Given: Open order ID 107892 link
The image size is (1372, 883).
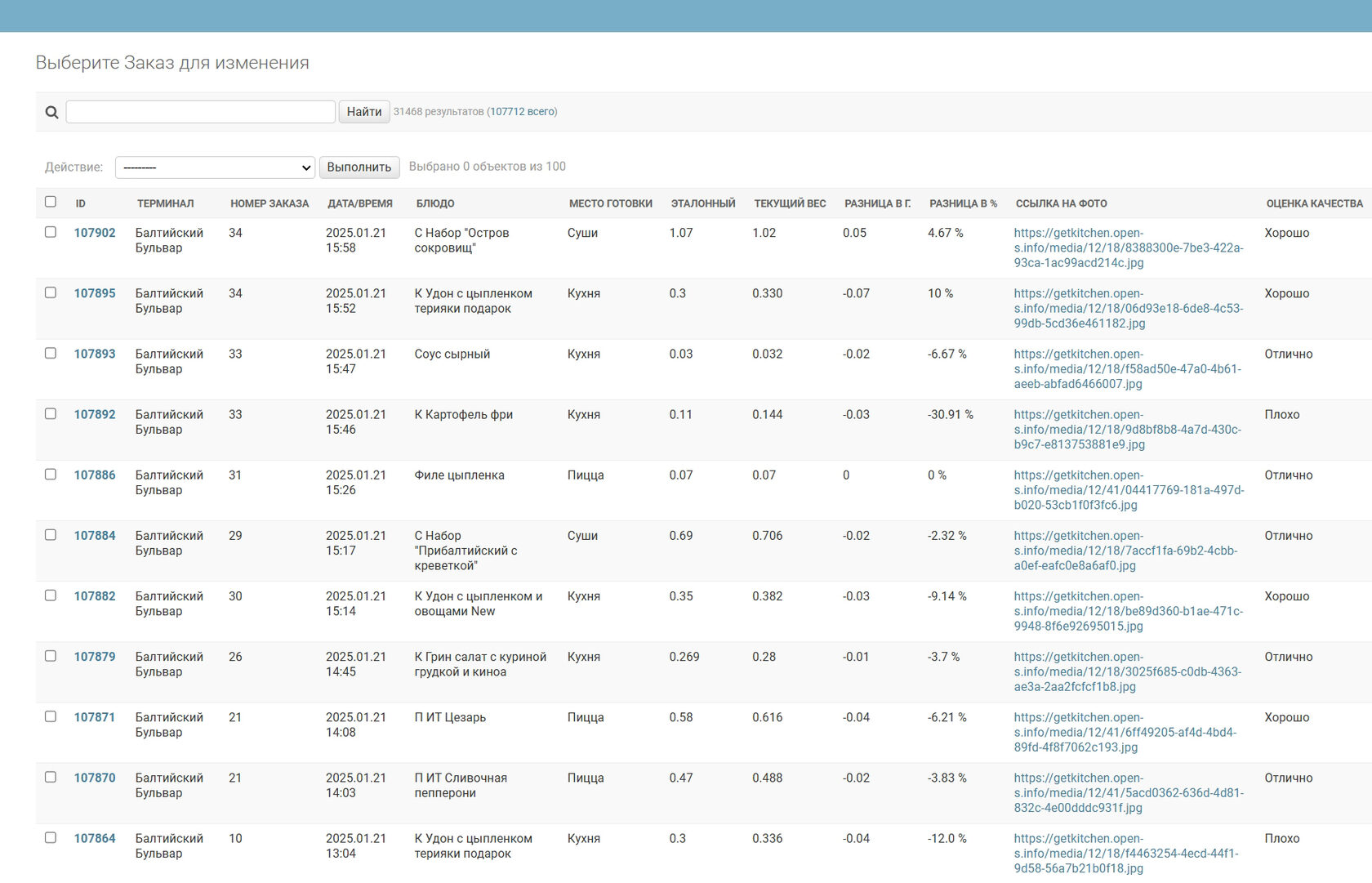Looking at the screenshot, I should [x=95, y=414].
